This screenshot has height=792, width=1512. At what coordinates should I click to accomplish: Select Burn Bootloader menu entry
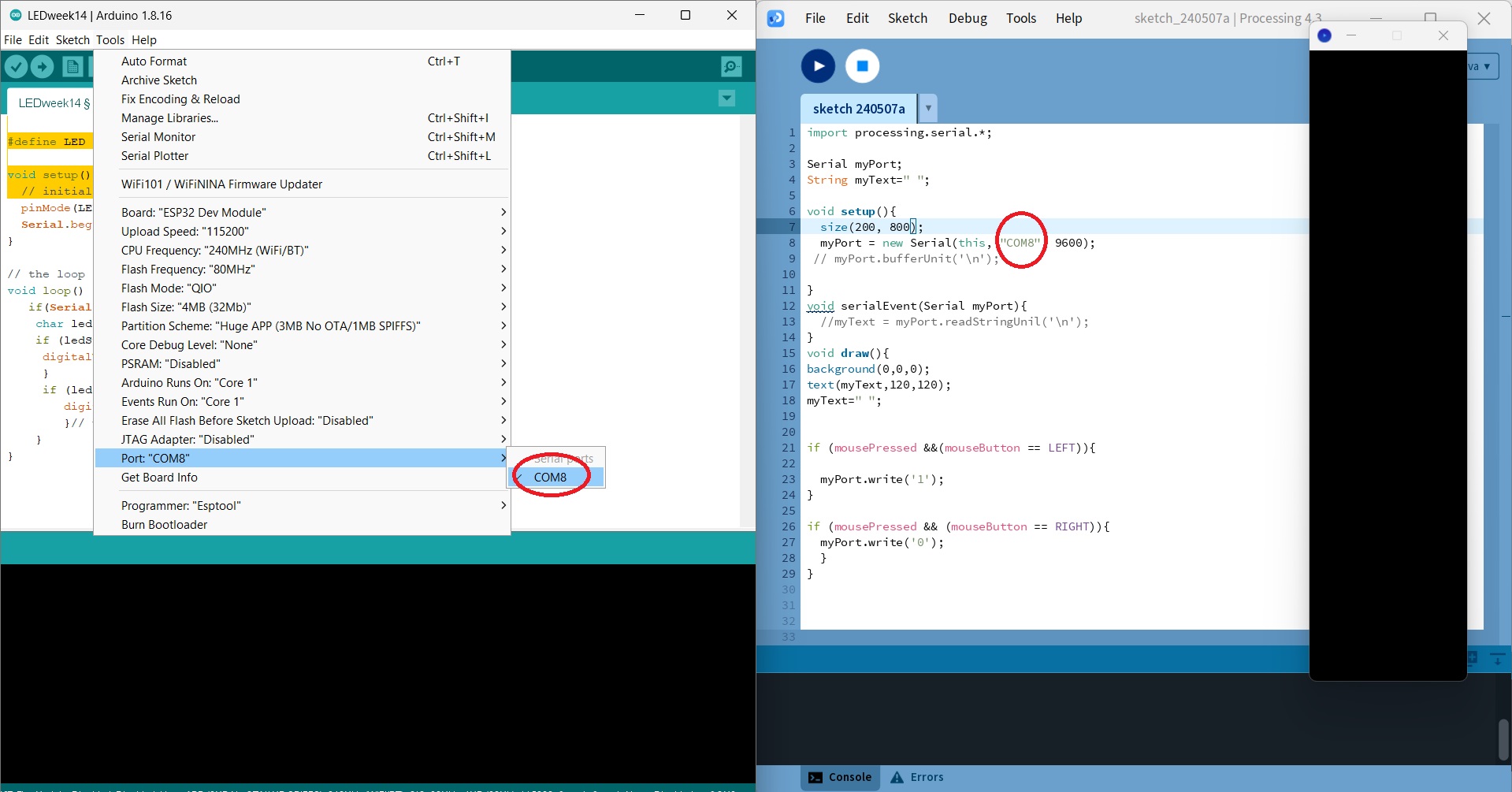coord(303,525)
